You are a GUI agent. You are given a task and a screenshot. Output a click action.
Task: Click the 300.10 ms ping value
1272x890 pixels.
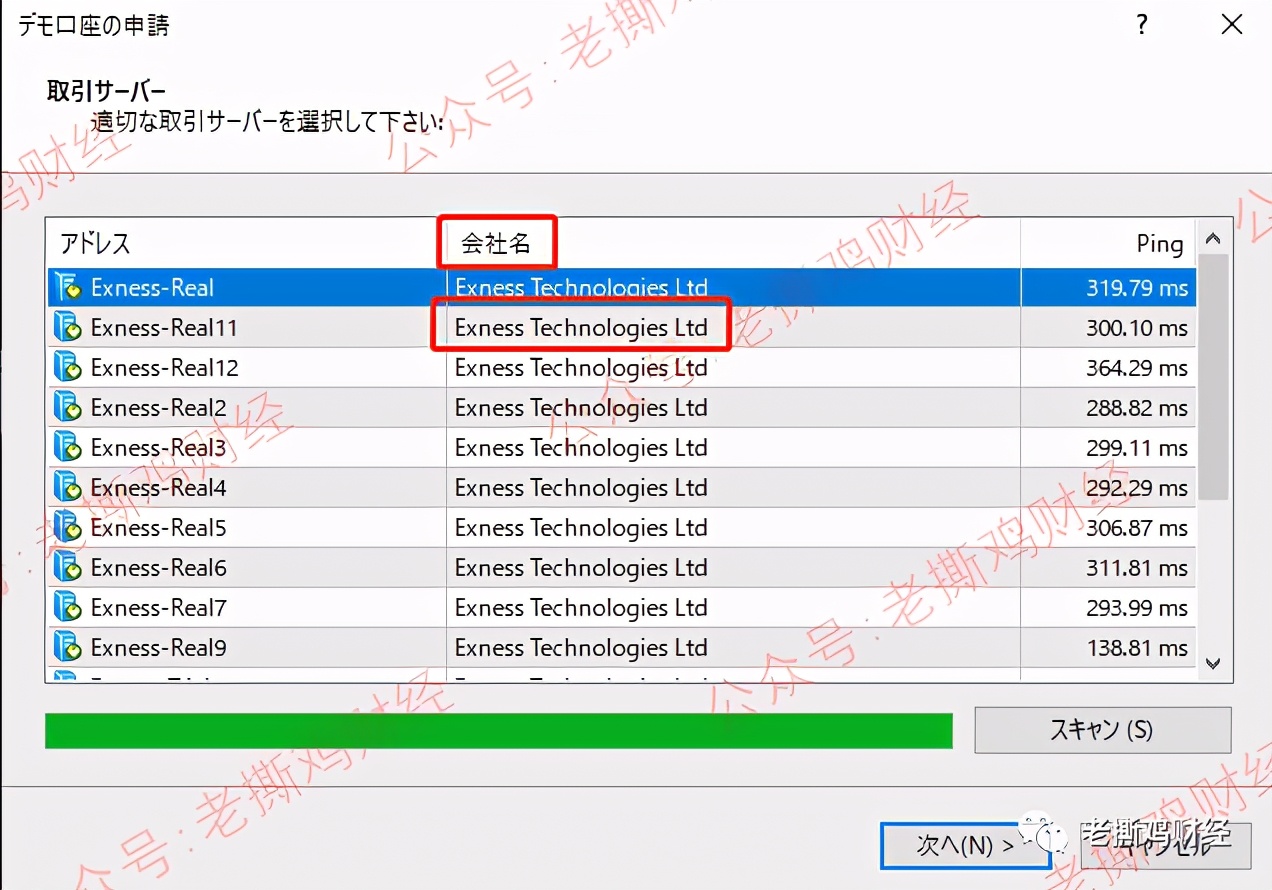coord(1138,328)
